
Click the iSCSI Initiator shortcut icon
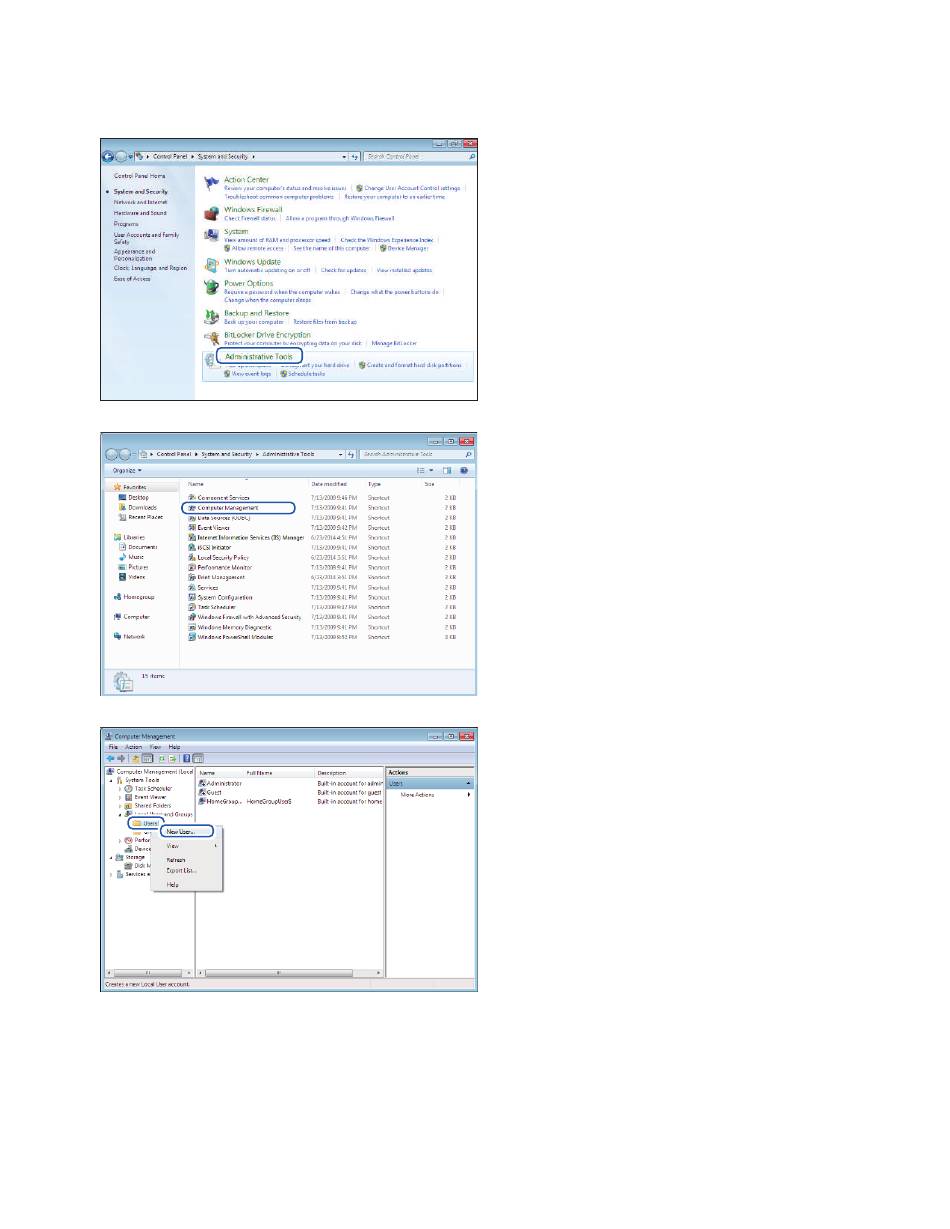(191, 547)
